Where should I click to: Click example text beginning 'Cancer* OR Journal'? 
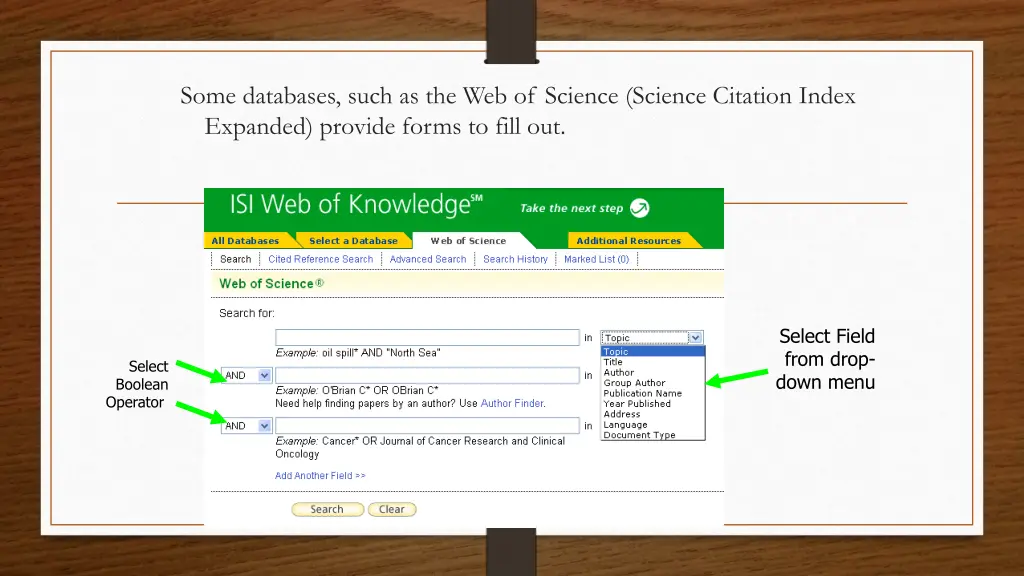click(x=420, y=447)
